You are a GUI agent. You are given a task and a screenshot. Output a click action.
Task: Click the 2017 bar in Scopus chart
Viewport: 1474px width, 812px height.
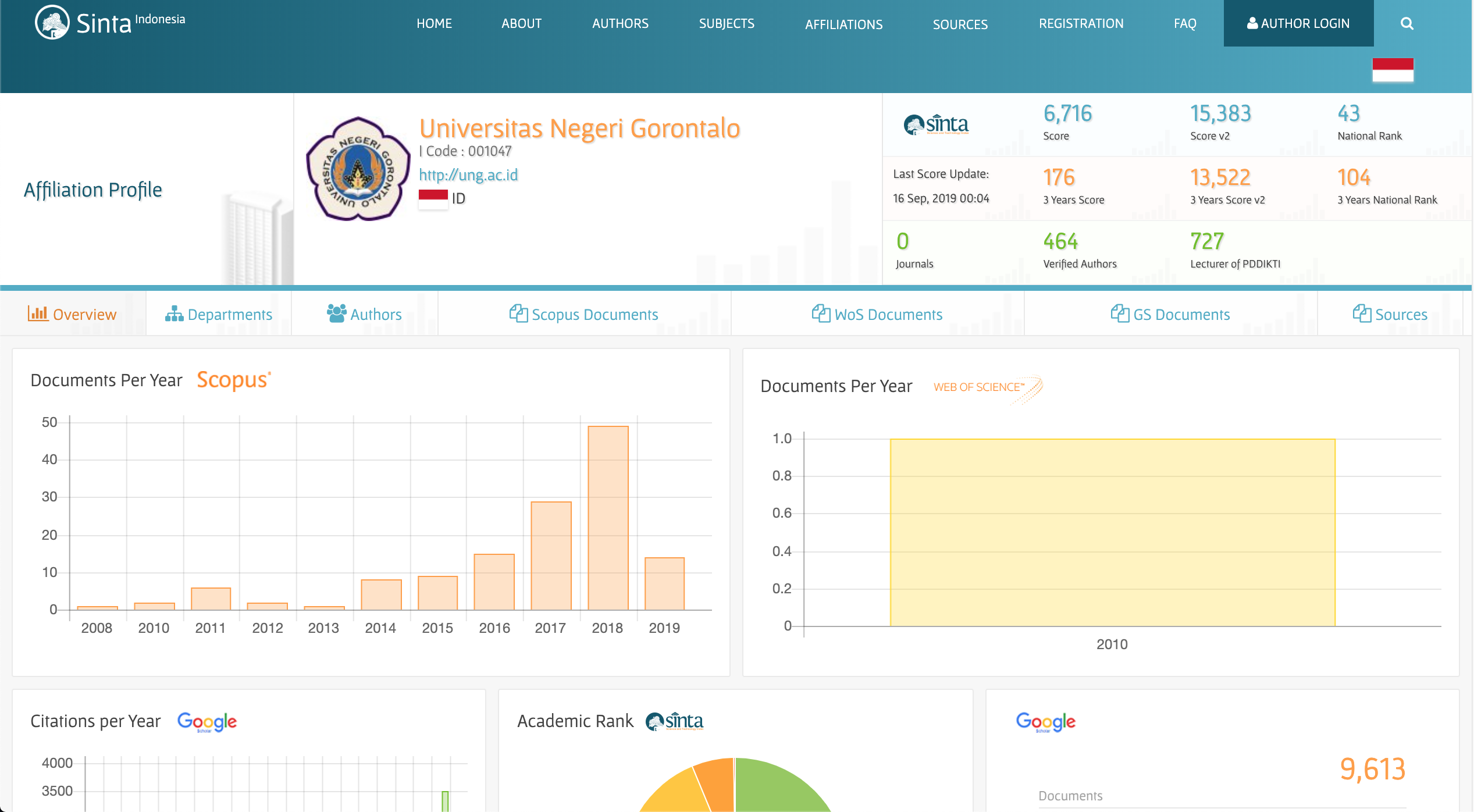click(551, 555)
